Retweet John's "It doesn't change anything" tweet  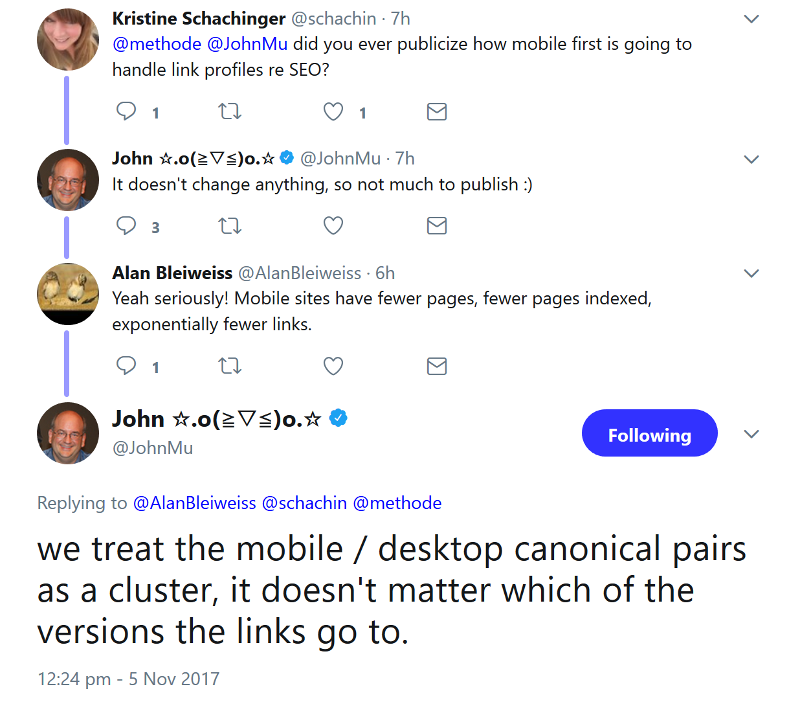(x=229, y=226)
